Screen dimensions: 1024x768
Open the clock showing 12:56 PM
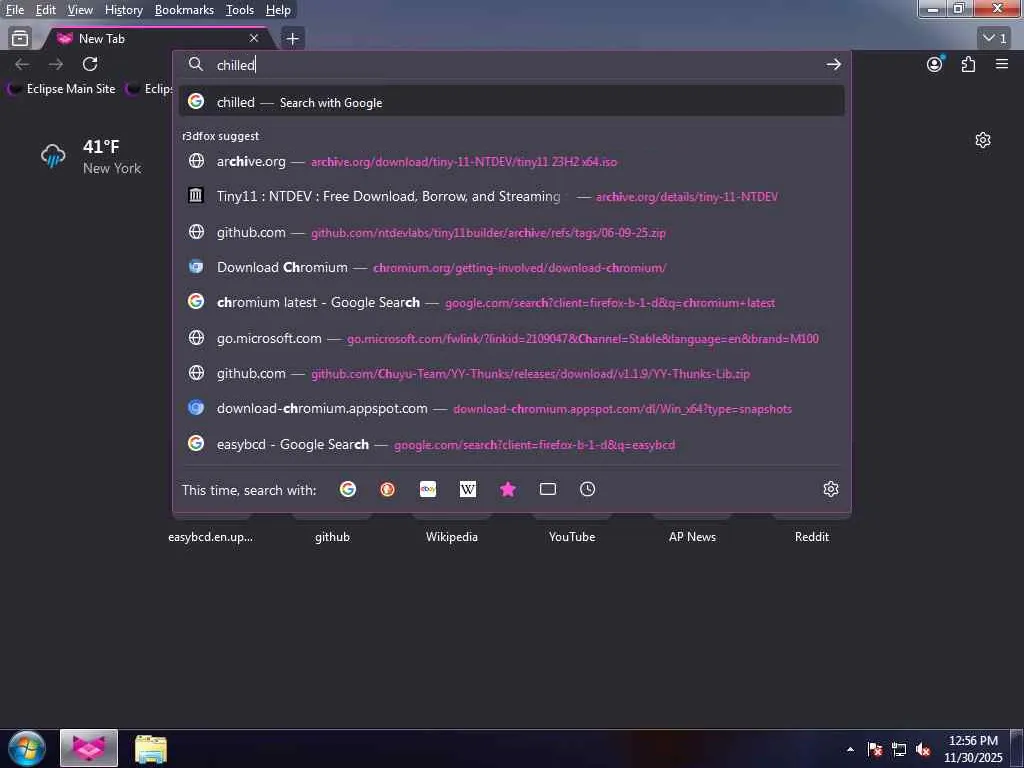point(973,749)
